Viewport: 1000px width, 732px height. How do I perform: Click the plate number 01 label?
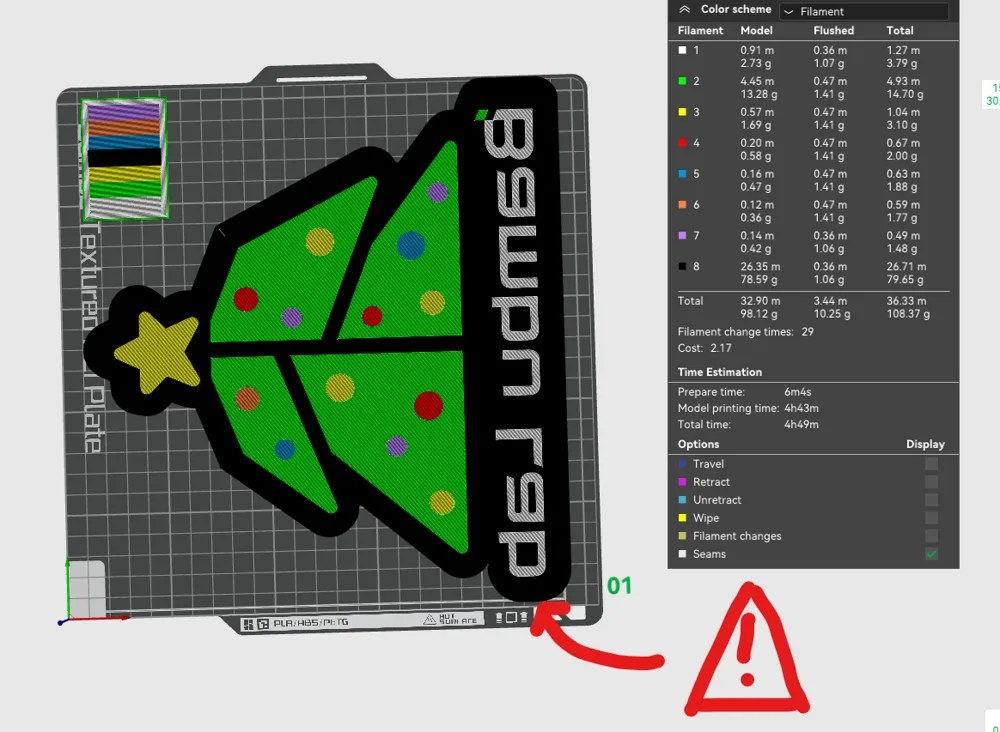[x=620, y=585]
